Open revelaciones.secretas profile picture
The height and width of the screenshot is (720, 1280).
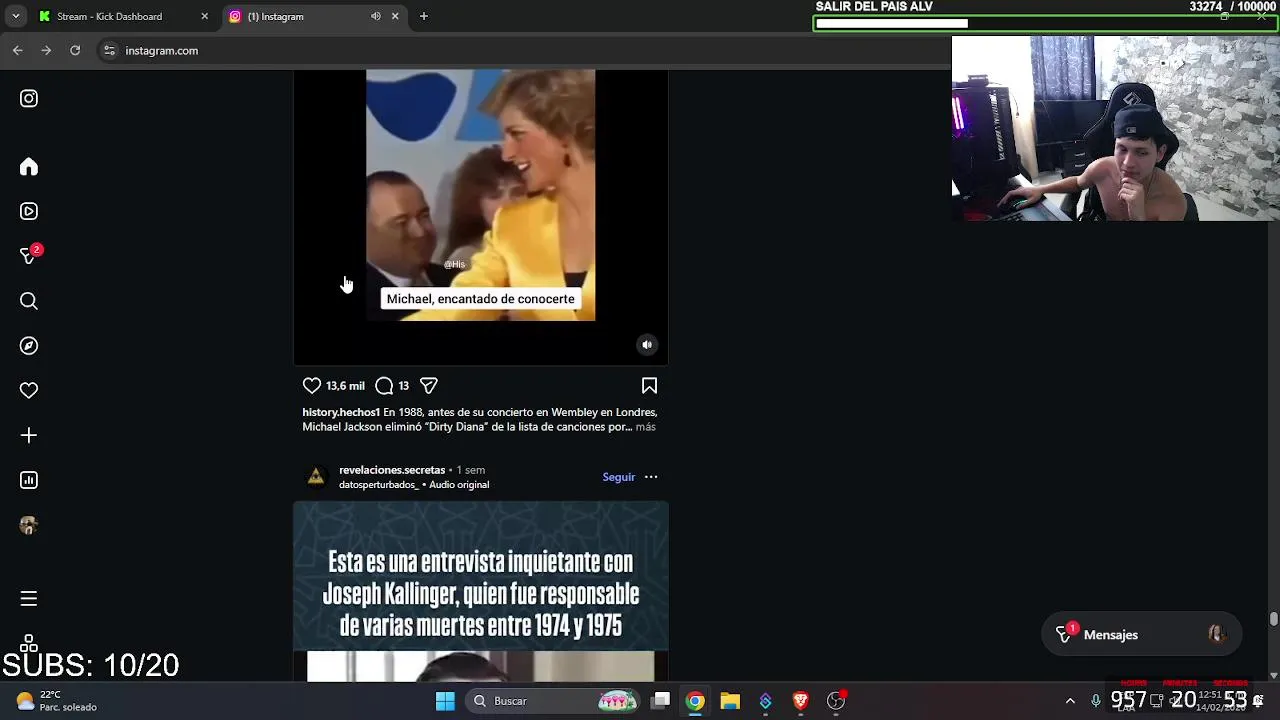tap(316, 477)
